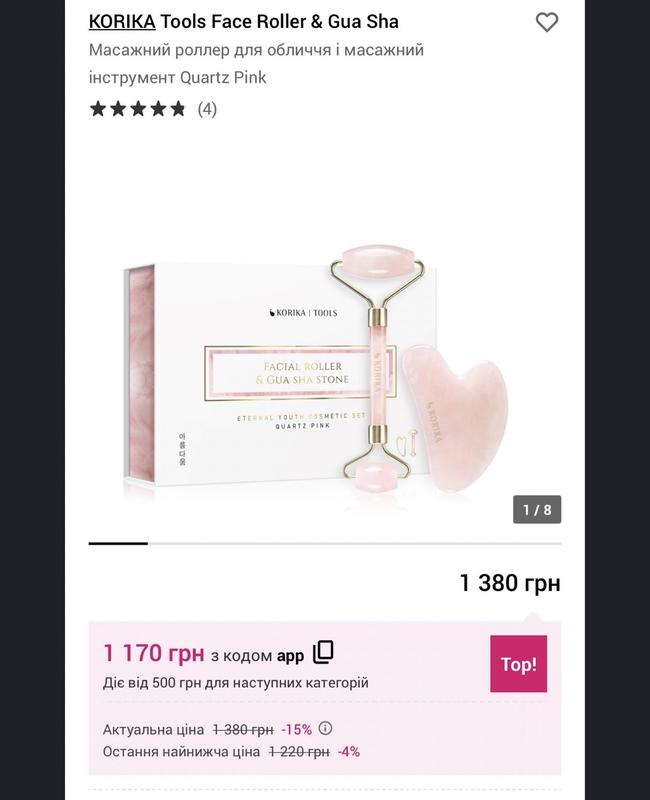650x800 pixels.
Task: Click the crossed-out 1 220 грн lowest price
Action: (299, 752)
